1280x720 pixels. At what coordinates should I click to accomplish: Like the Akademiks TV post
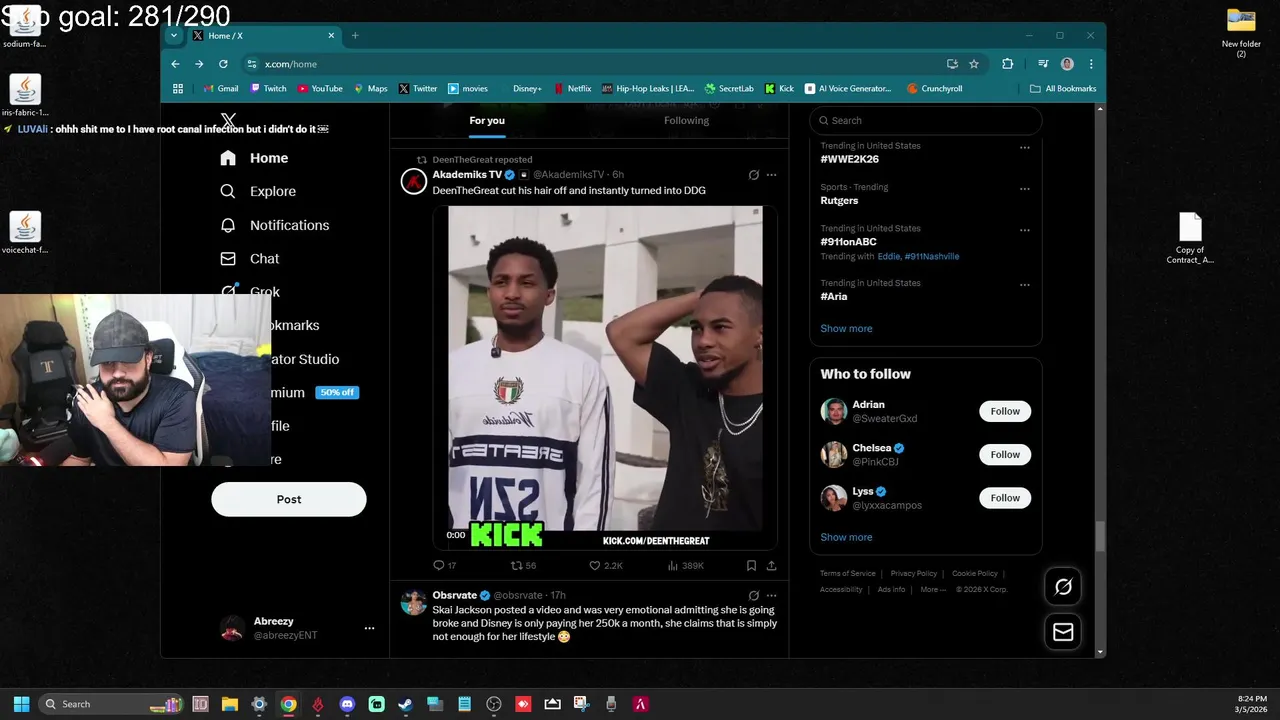[x=606, y=565]
